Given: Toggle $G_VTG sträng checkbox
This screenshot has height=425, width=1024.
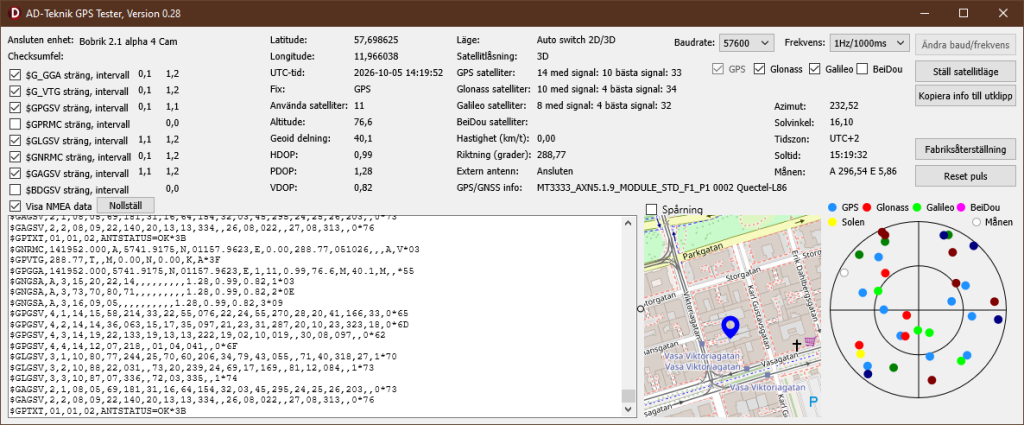Looking at the screenshot, I should 15,91.
